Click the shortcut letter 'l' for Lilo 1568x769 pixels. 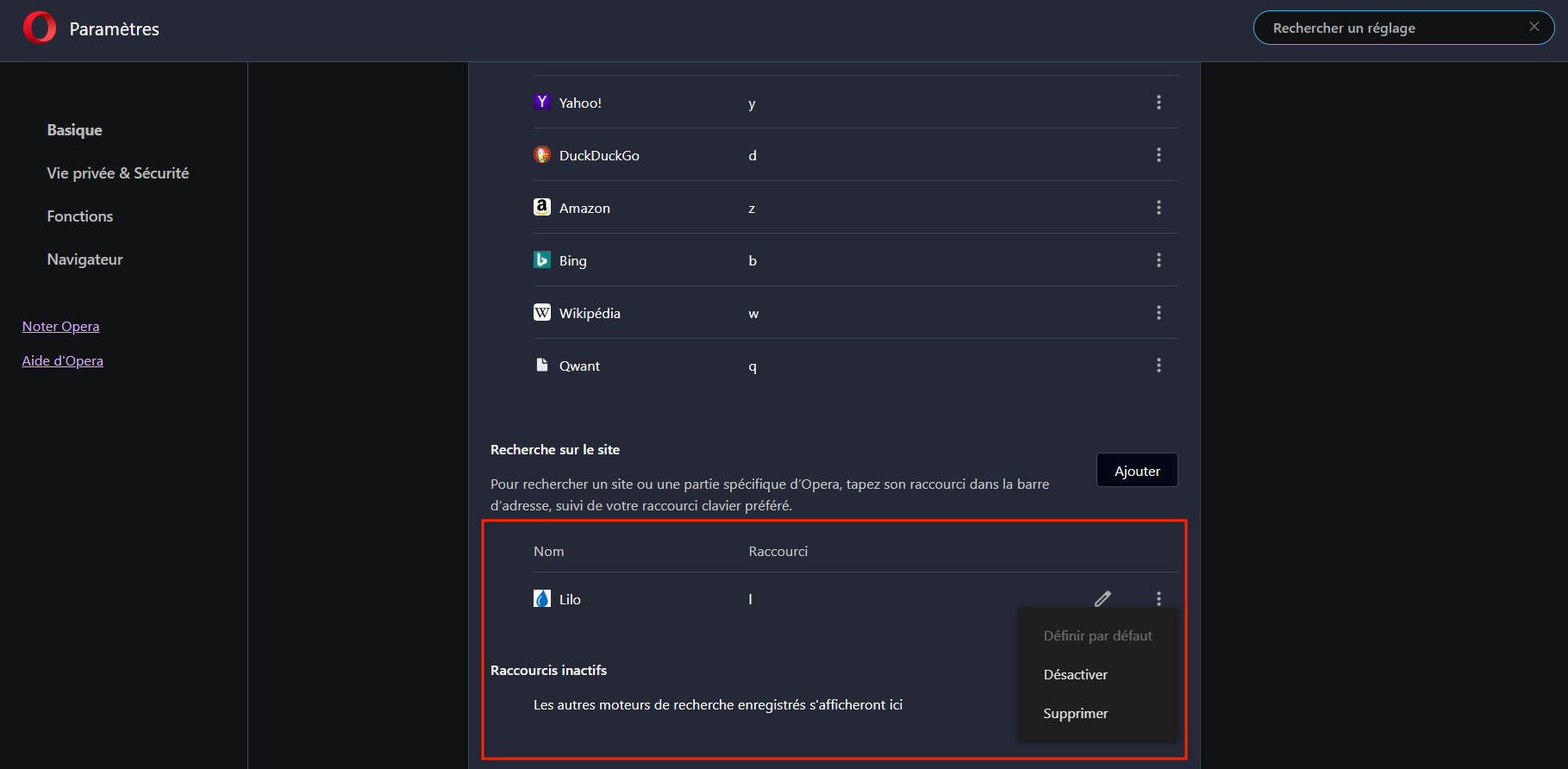pyautogui.click(x=750, y=599)
